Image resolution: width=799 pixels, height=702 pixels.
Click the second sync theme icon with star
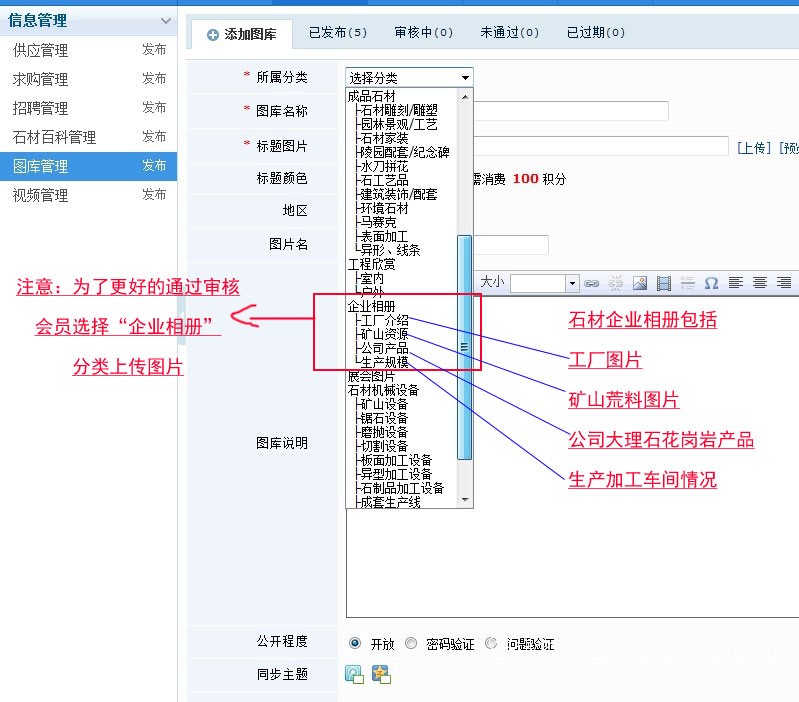click(380, 674)
